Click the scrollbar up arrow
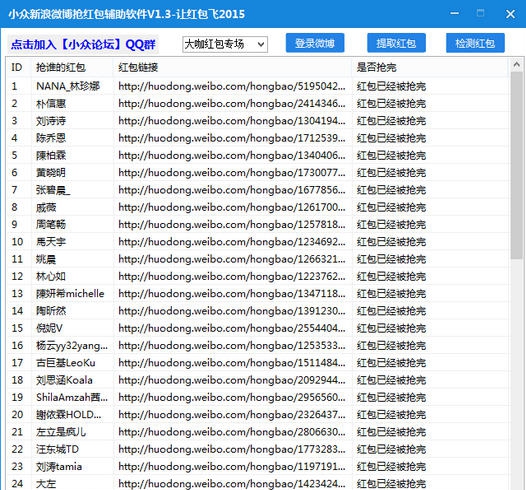The width and height of the screenshot is (526, 490). pyautogui.click(x=517, y=64)
